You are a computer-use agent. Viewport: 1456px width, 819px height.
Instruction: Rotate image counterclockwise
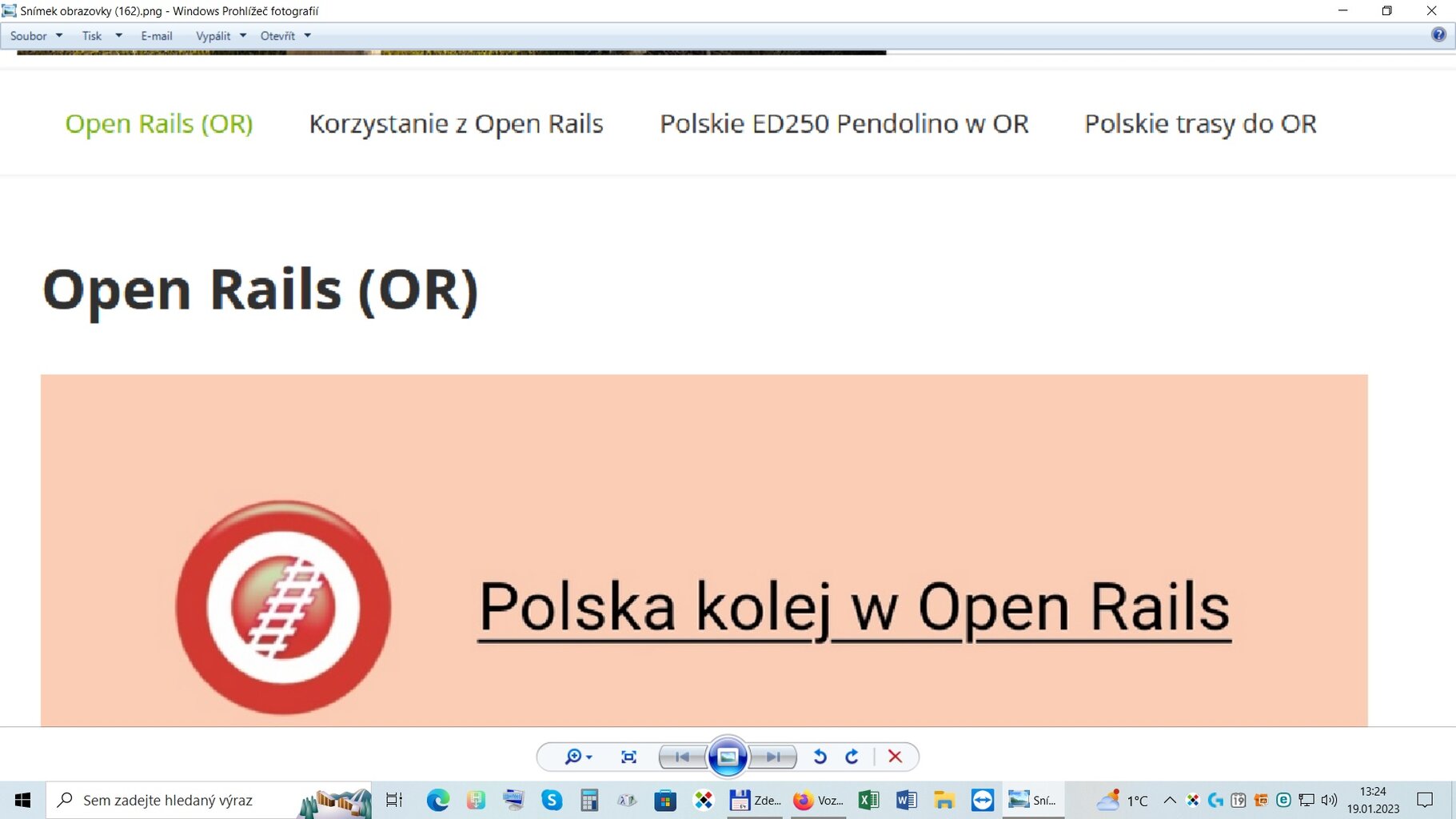coord(820,757)
